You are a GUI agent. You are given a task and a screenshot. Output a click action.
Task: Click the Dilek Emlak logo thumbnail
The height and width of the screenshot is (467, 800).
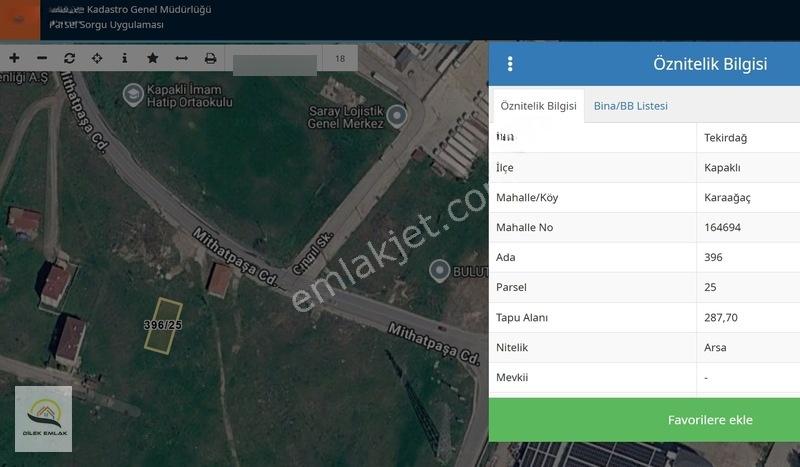point(43,419)
